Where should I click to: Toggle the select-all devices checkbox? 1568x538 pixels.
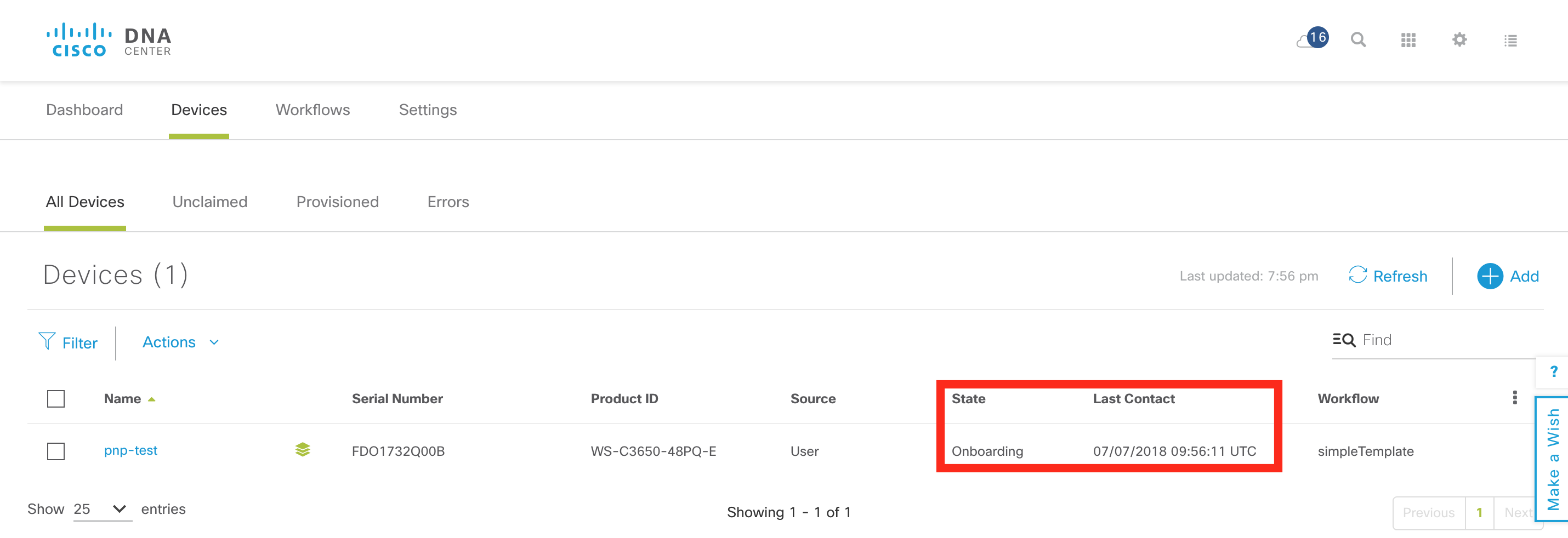(x=56, y=399)
